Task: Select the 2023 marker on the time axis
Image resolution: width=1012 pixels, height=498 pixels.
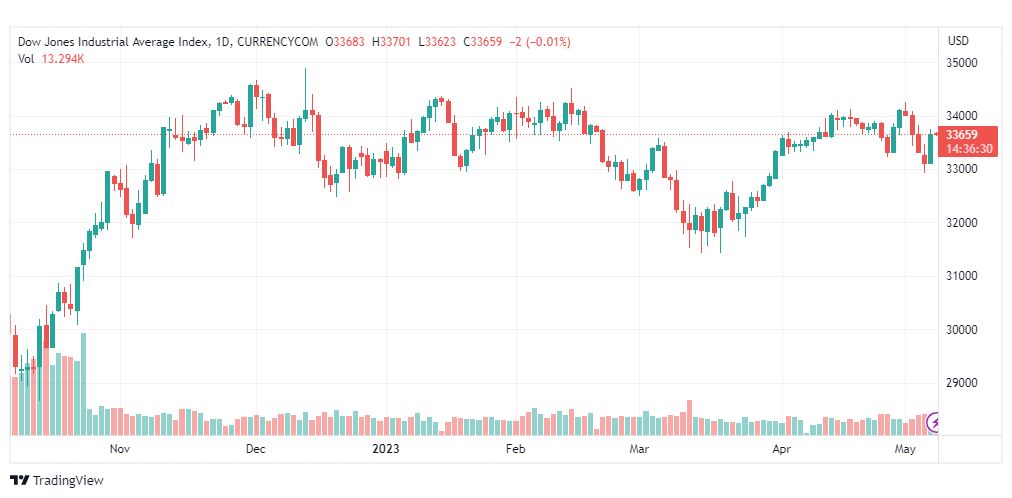Action: pos(385,448)
